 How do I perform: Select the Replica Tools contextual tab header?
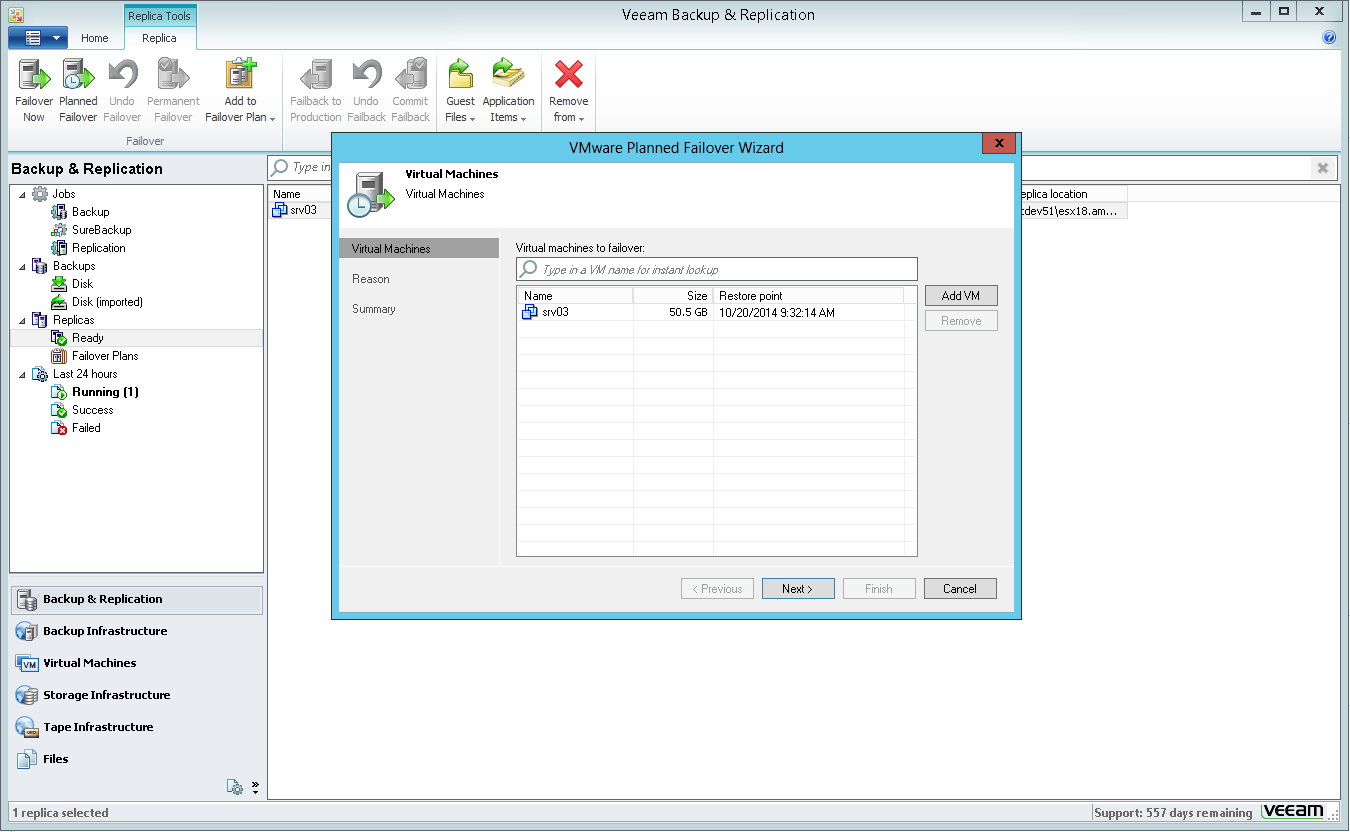[x=159, y=16]
